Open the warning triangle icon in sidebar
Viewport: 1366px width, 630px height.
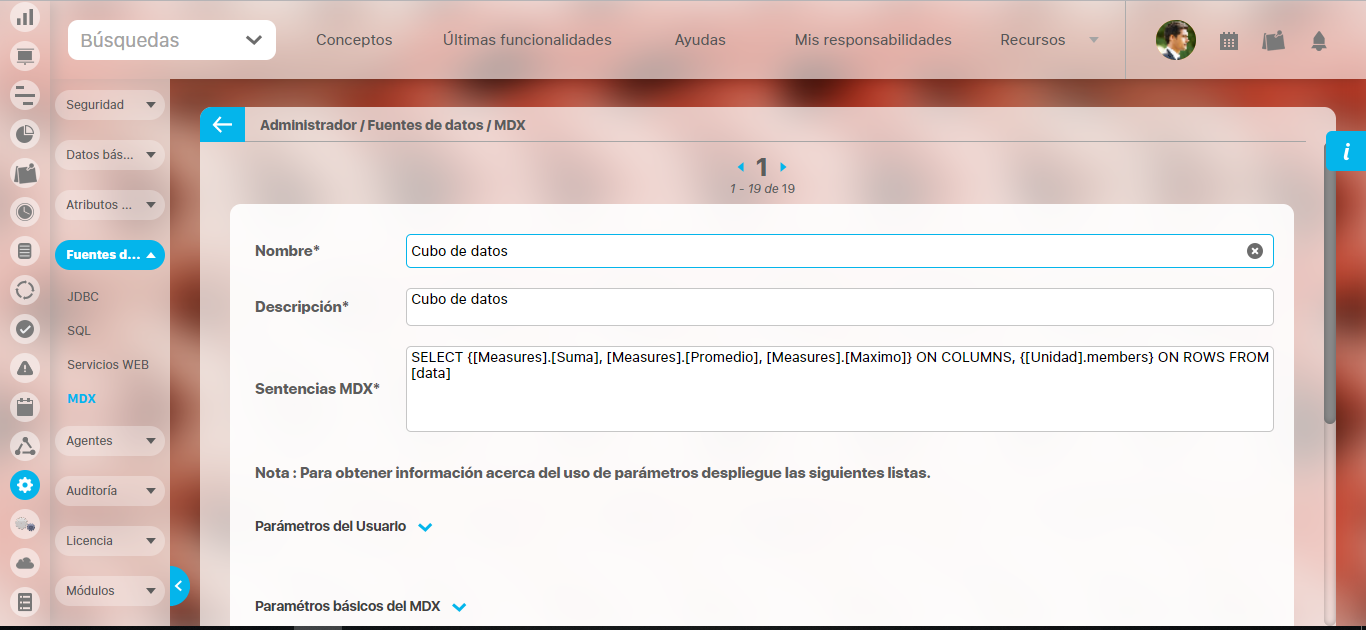point(25,368)
